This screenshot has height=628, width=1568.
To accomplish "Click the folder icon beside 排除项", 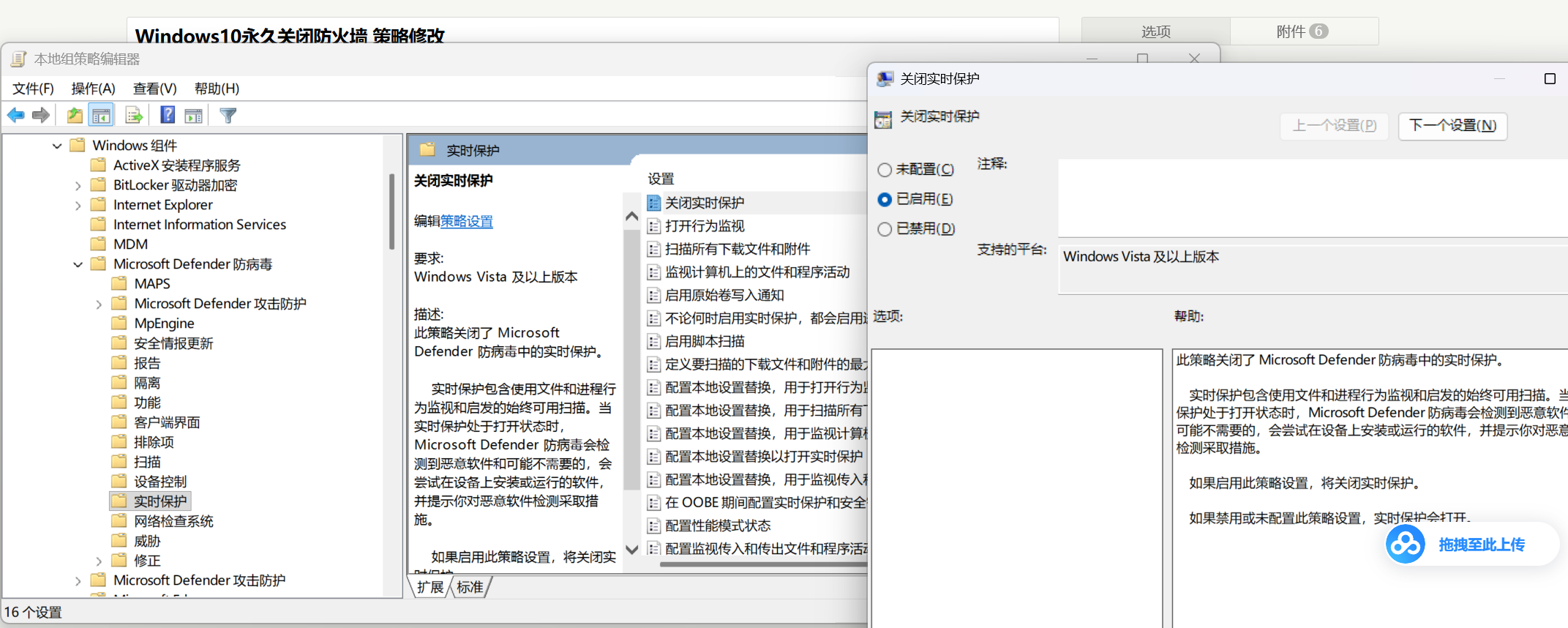I will (119, 441).
